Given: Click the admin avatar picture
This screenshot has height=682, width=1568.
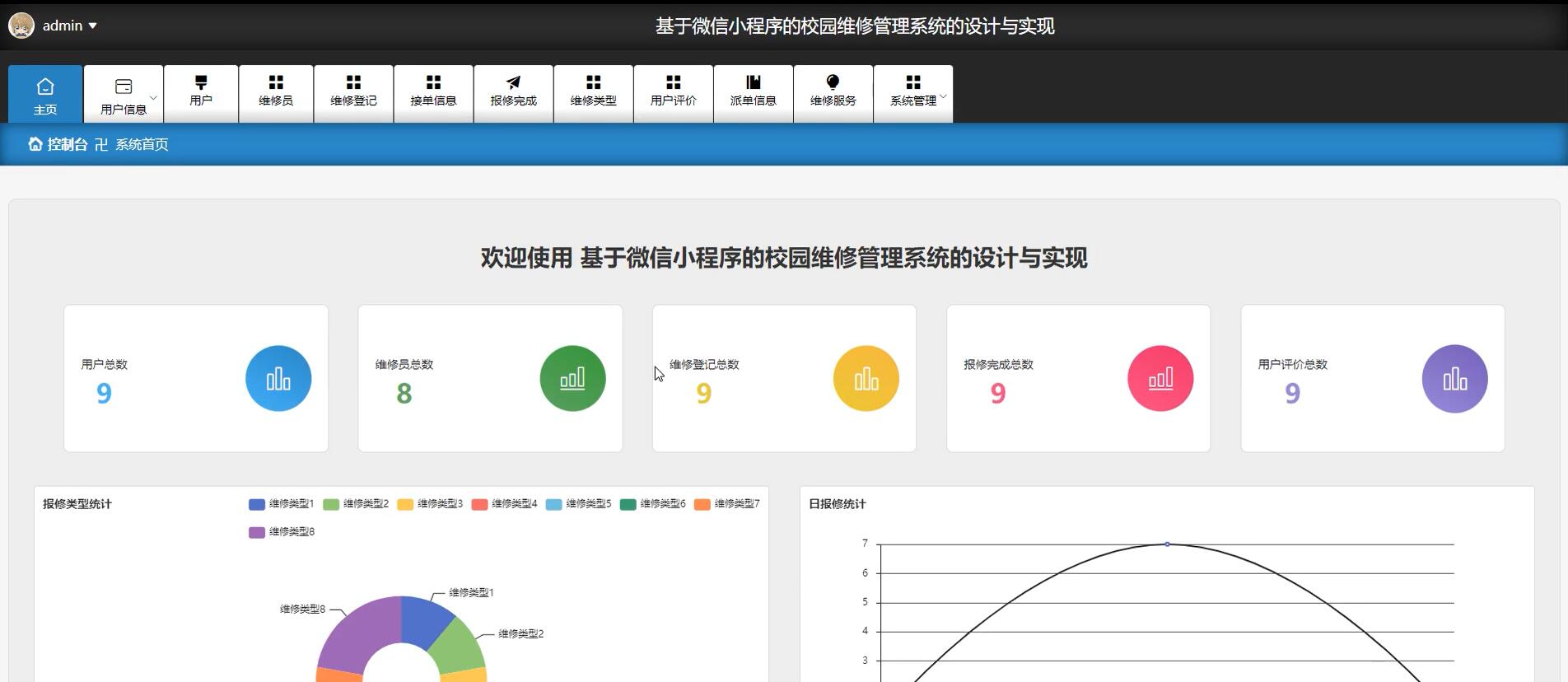Looking at the screenshot, I should pyautogui.click(x=21, y=26).
